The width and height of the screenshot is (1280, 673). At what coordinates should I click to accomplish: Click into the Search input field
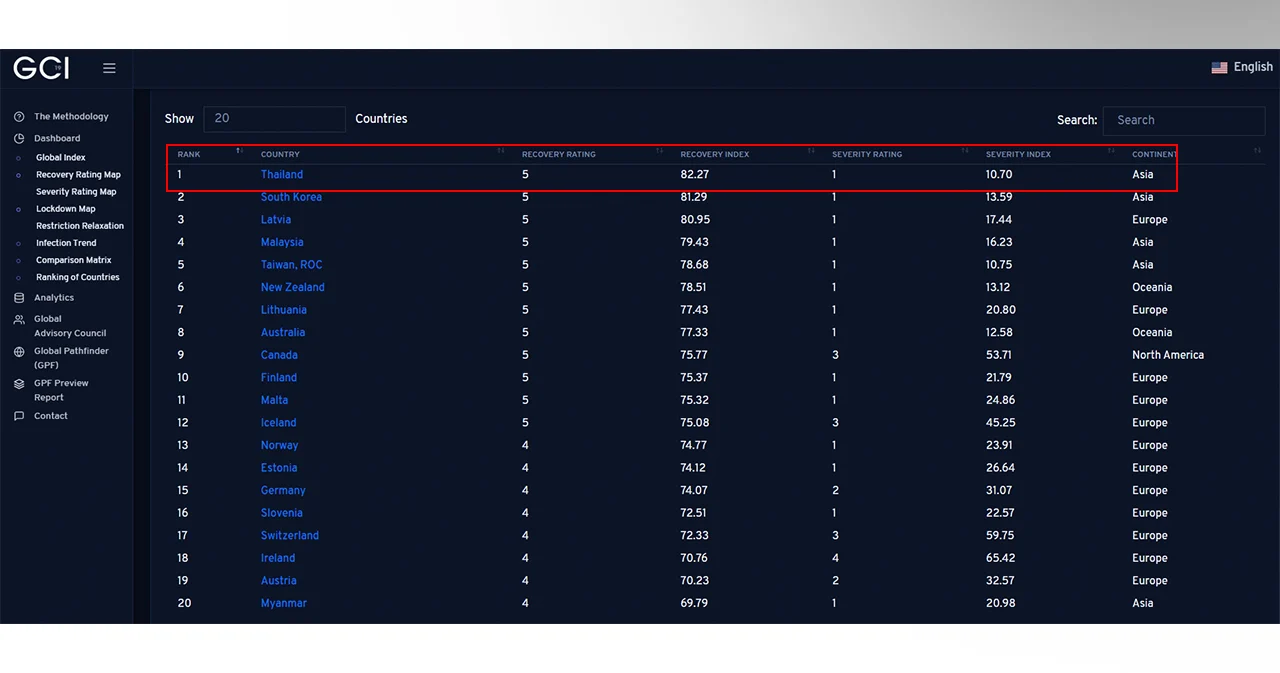[x=1184, y=120]
